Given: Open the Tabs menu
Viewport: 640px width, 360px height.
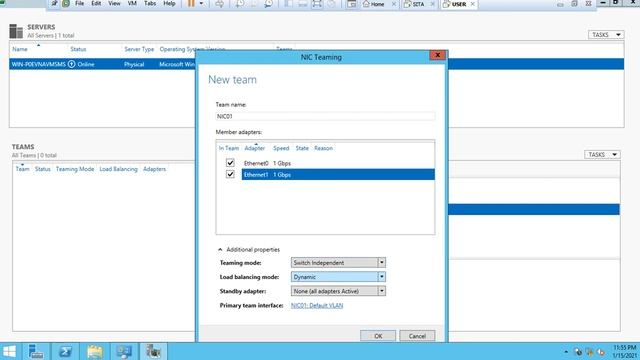Looking at the screenshot, I should [150, 4].
